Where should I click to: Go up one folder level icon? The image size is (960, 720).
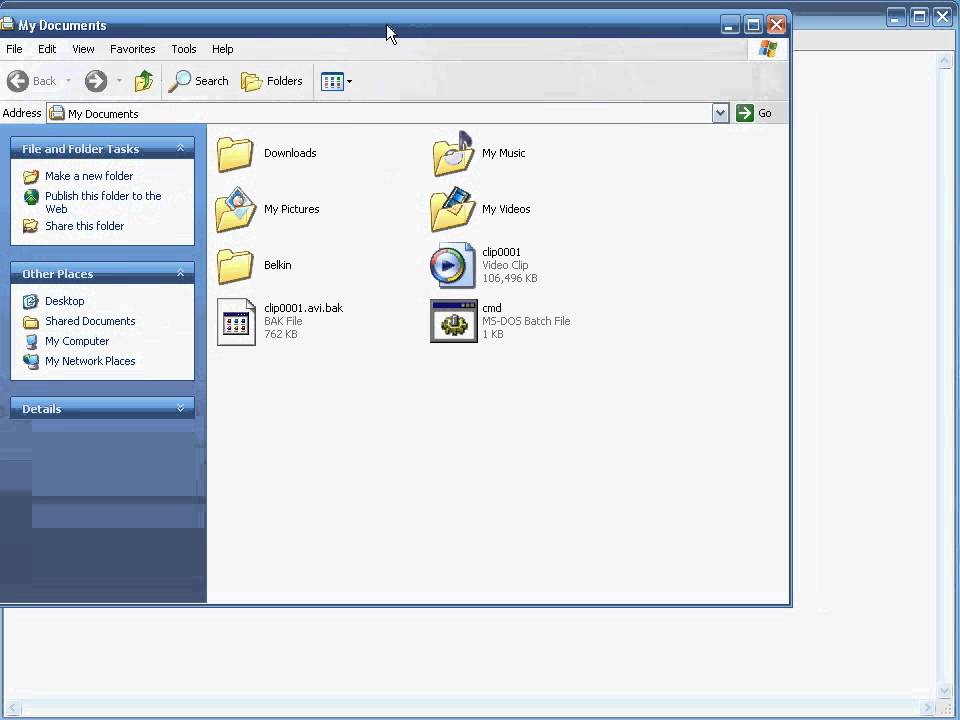(144, 81)
